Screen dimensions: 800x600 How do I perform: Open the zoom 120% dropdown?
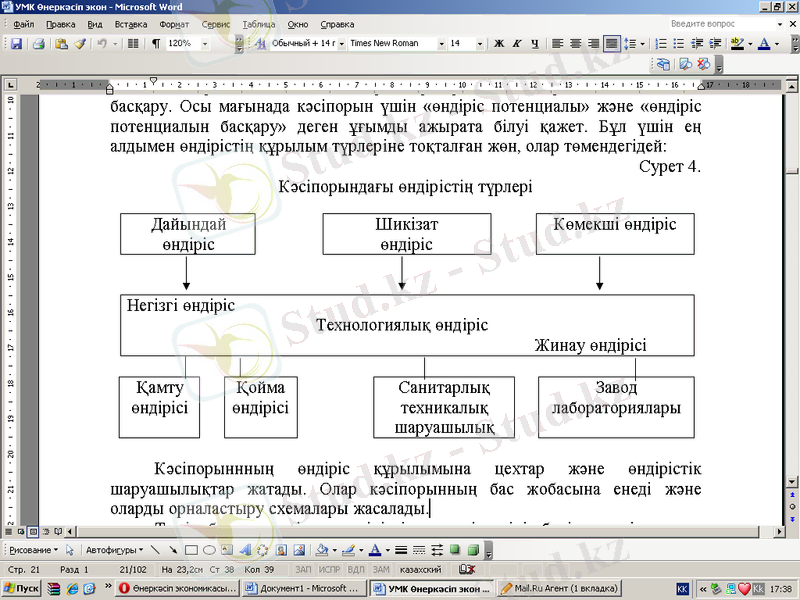(x=205, y=44)
